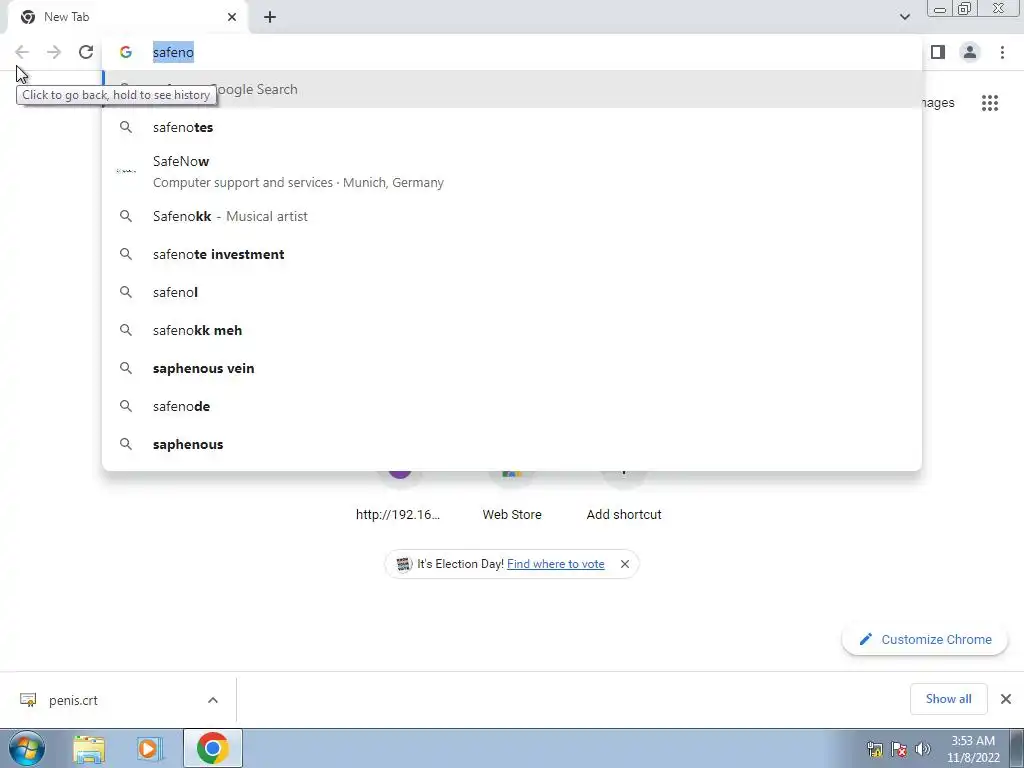Select the safeno Google Search row

pos(512,89)
